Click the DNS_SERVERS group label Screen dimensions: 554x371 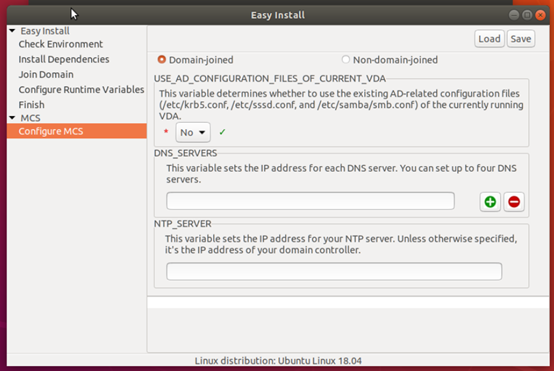(x=185, y=153)
